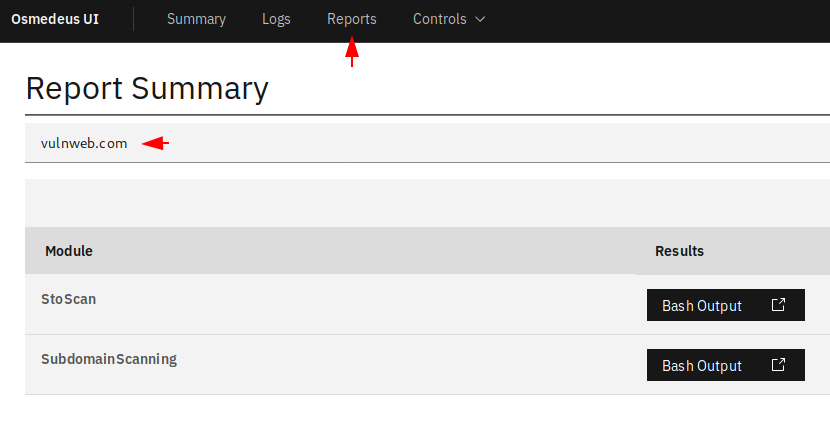Image resolution: width=830 pixels, height=431 pixels.
Task: Click the Results column header
Action: (x=679, y=251)
